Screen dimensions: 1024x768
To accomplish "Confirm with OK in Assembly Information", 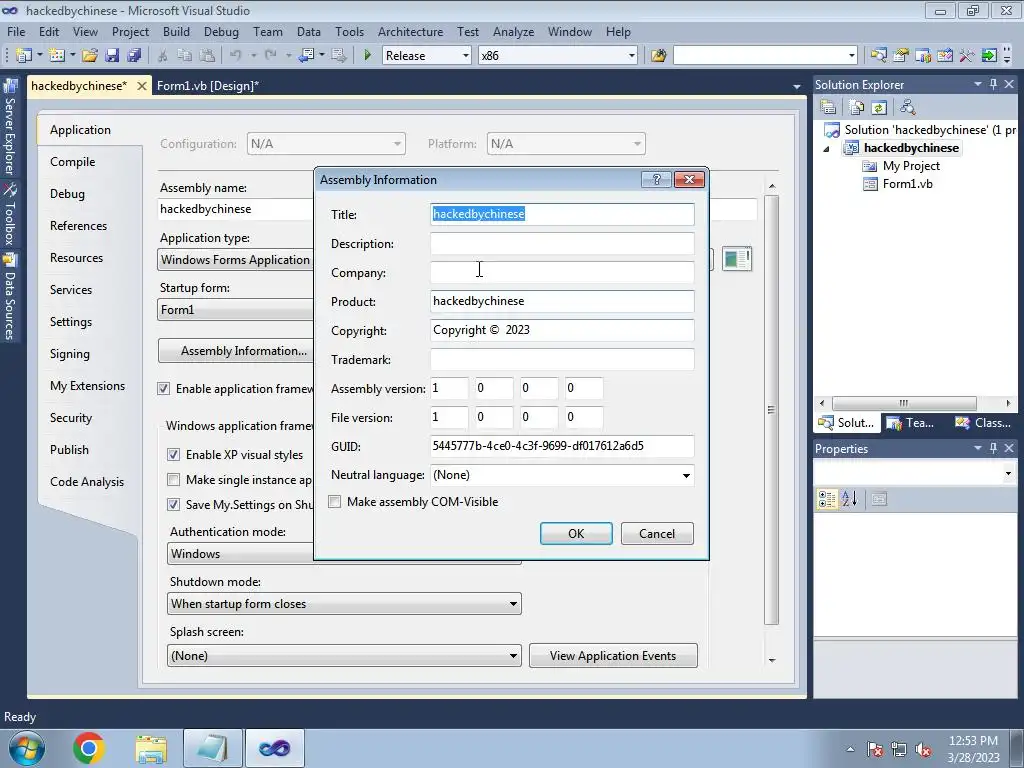I will click(576, 534).
